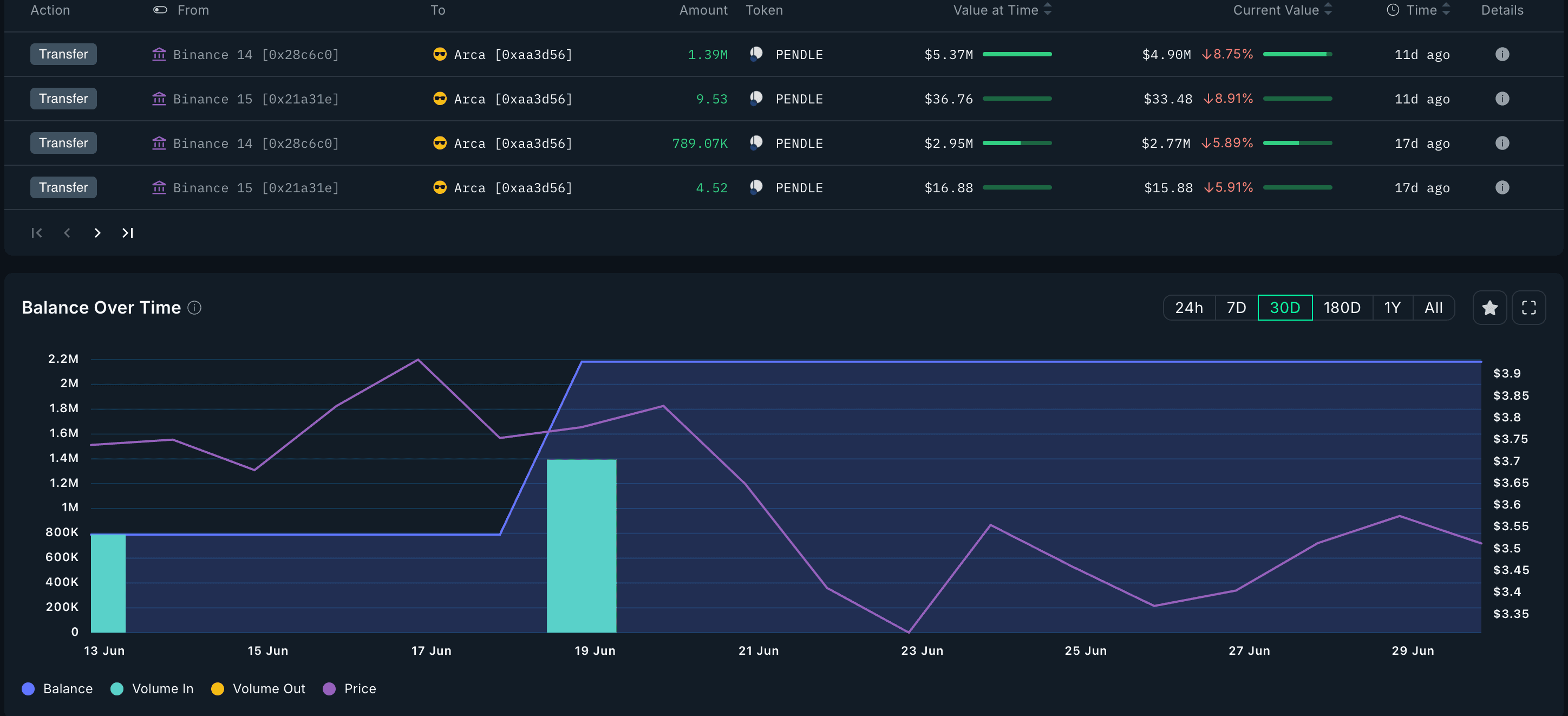Sort transfers by Time column

click(x=1446, y=10)
